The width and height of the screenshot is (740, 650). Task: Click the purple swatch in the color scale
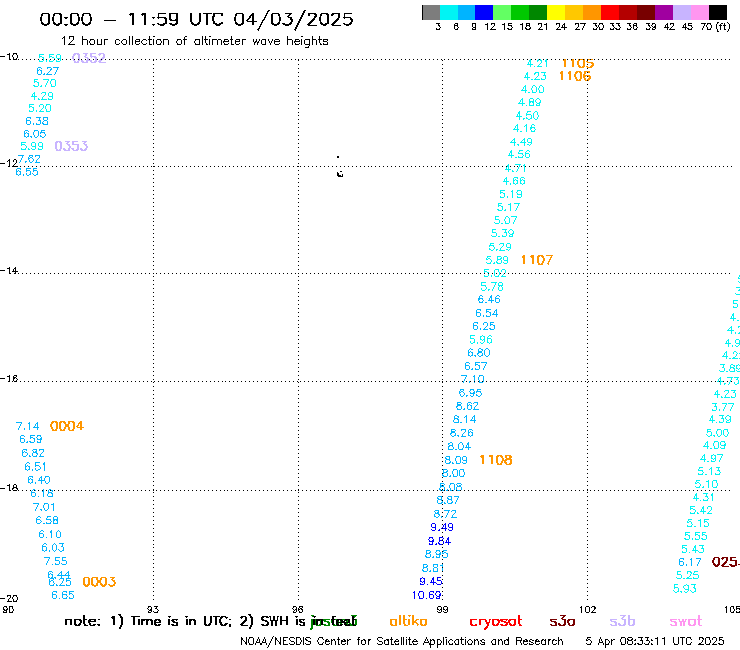coord(664,12)
